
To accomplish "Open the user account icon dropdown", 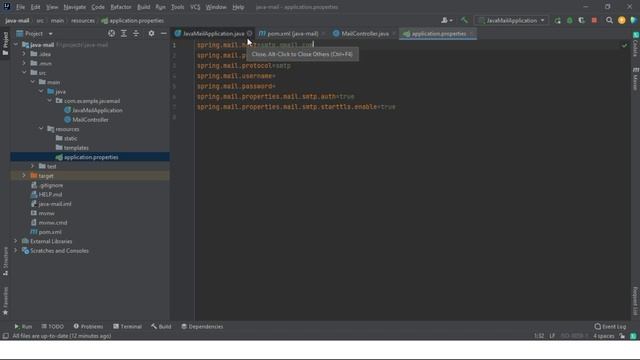I will [x=447, y=20].
